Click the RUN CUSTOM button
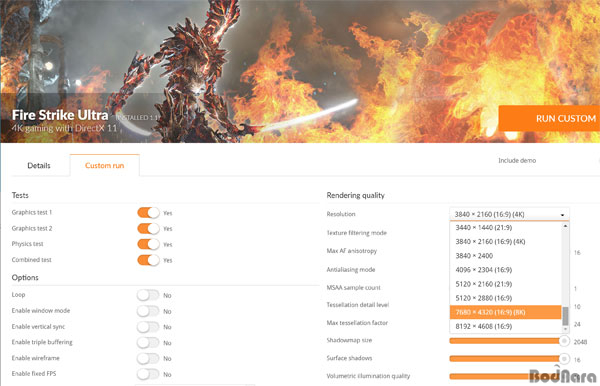 549,119
